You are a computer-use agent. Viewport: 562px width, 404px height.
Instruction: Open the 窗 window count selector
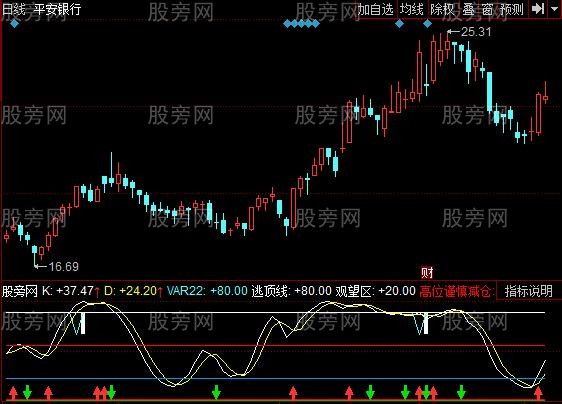(487, 9)
